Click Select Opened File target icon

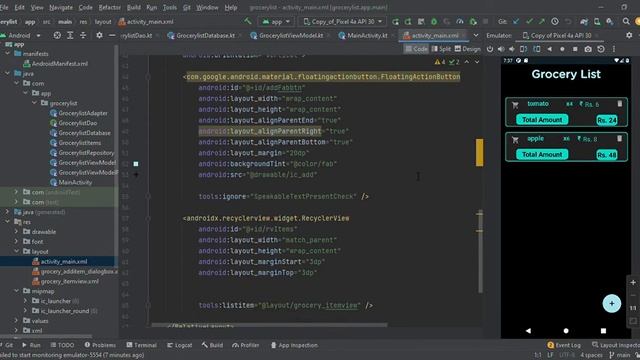tap(57, 36)
